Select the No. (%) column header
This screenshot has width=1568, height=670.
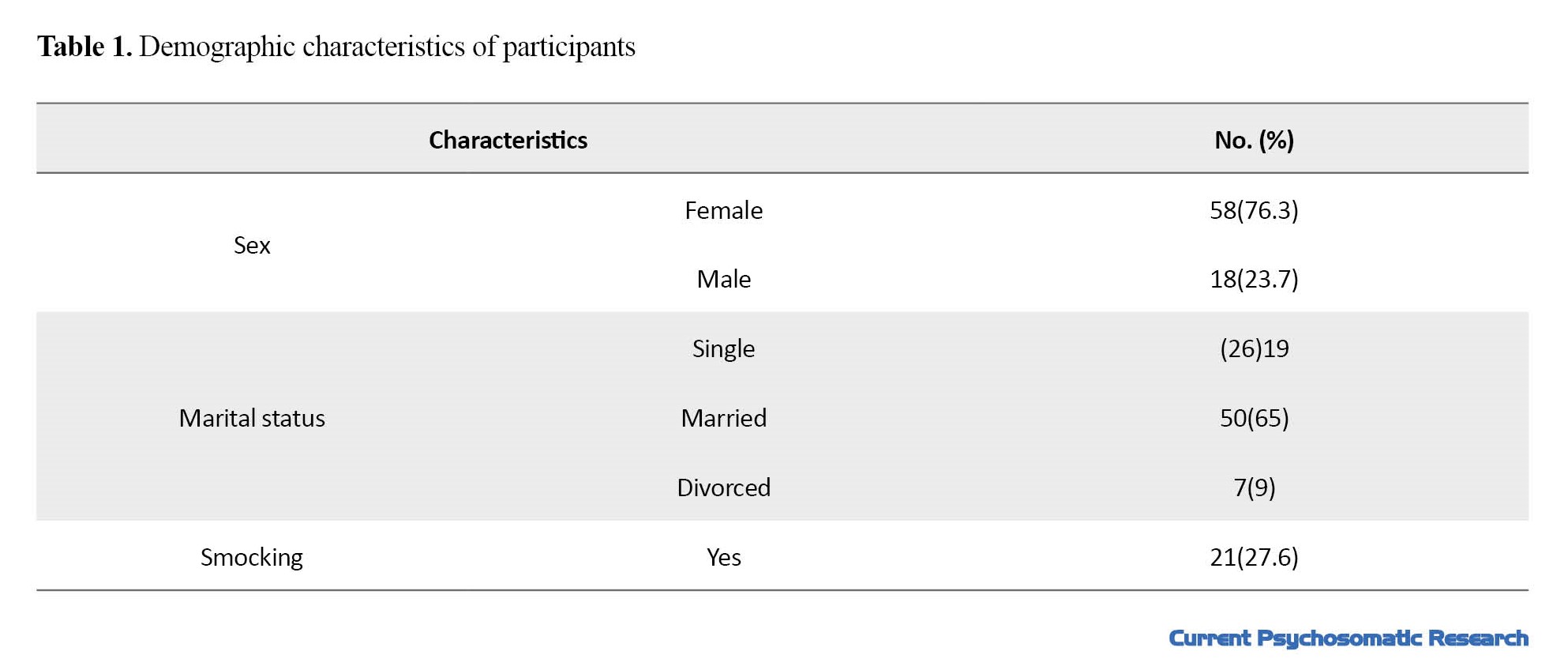[x=1254, y=140]
